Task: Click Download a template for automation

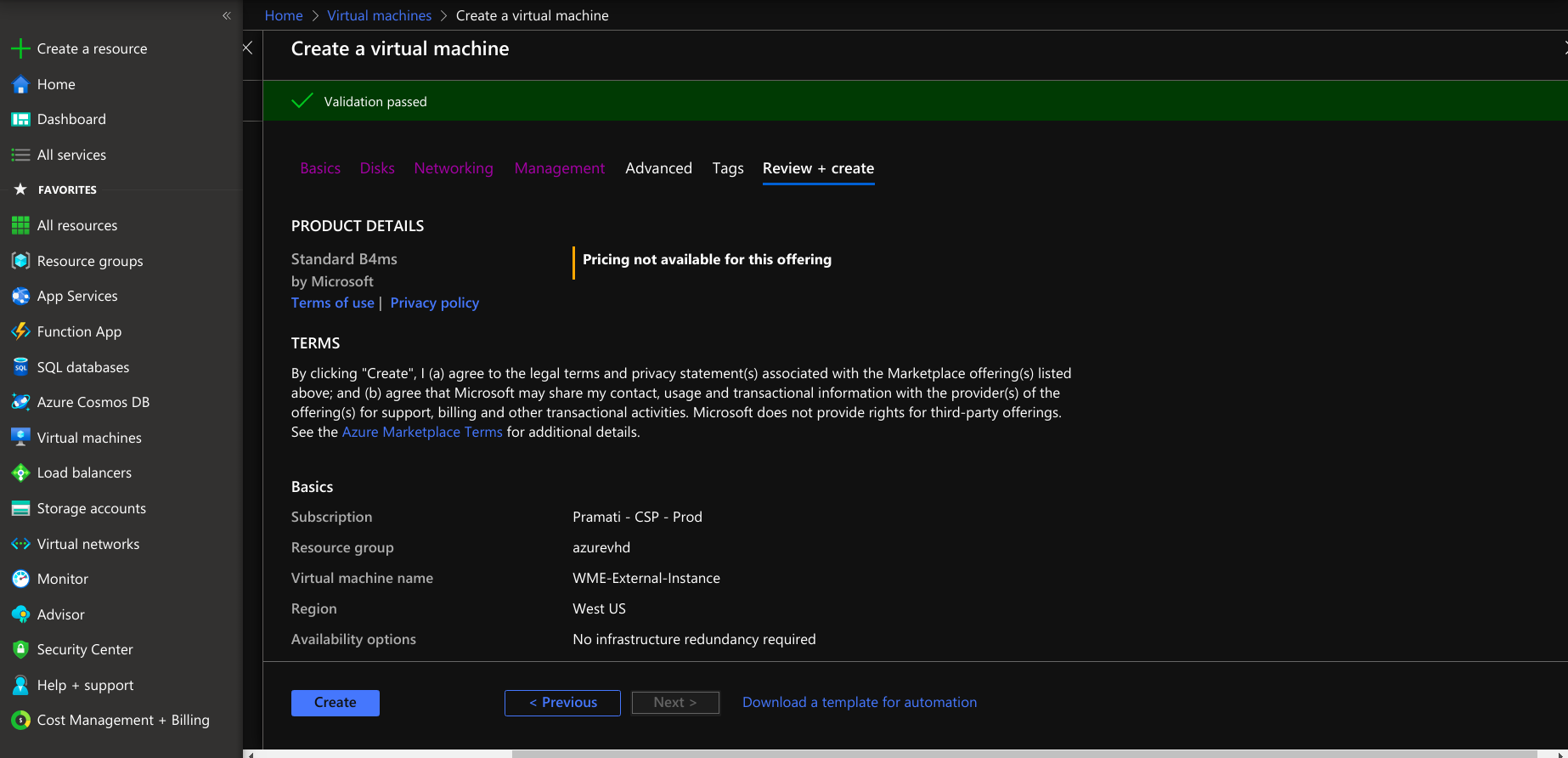Action: [860, 702]
